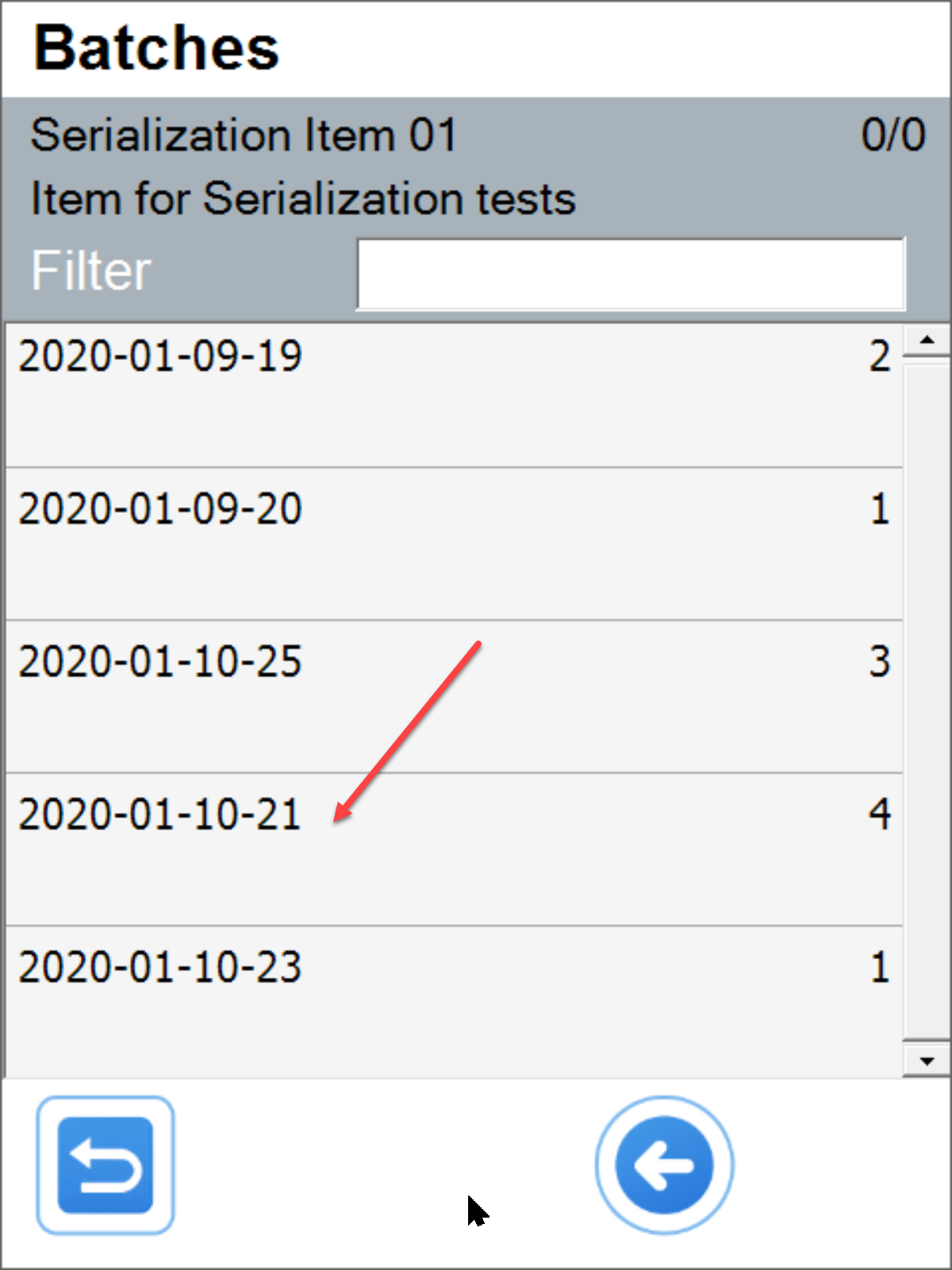This screenshot has width=952, height=1270.
Task: Click the quantity 4 next to 2020-01-10-21
Action: (881, 814)
